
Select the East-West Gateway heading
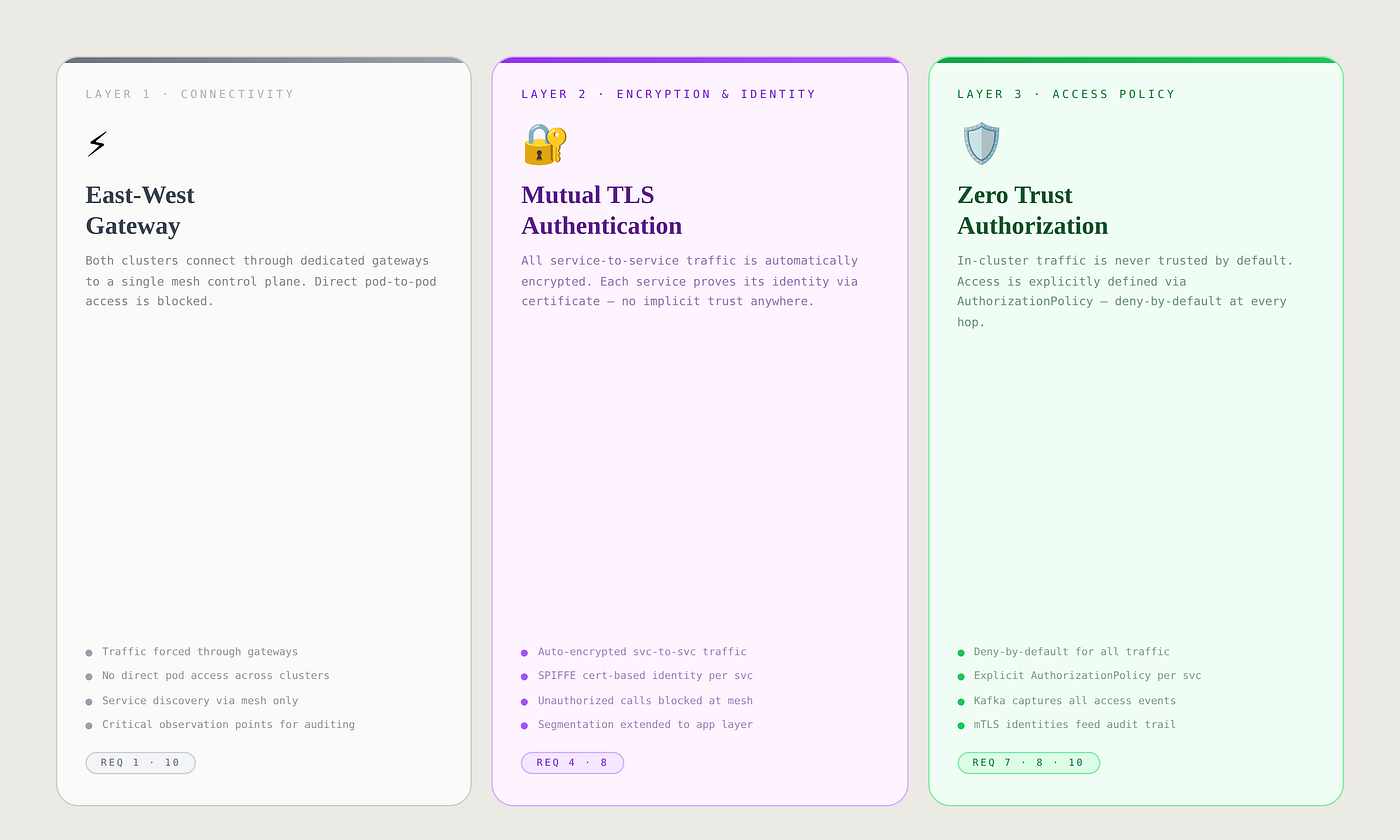click(140, 210)
